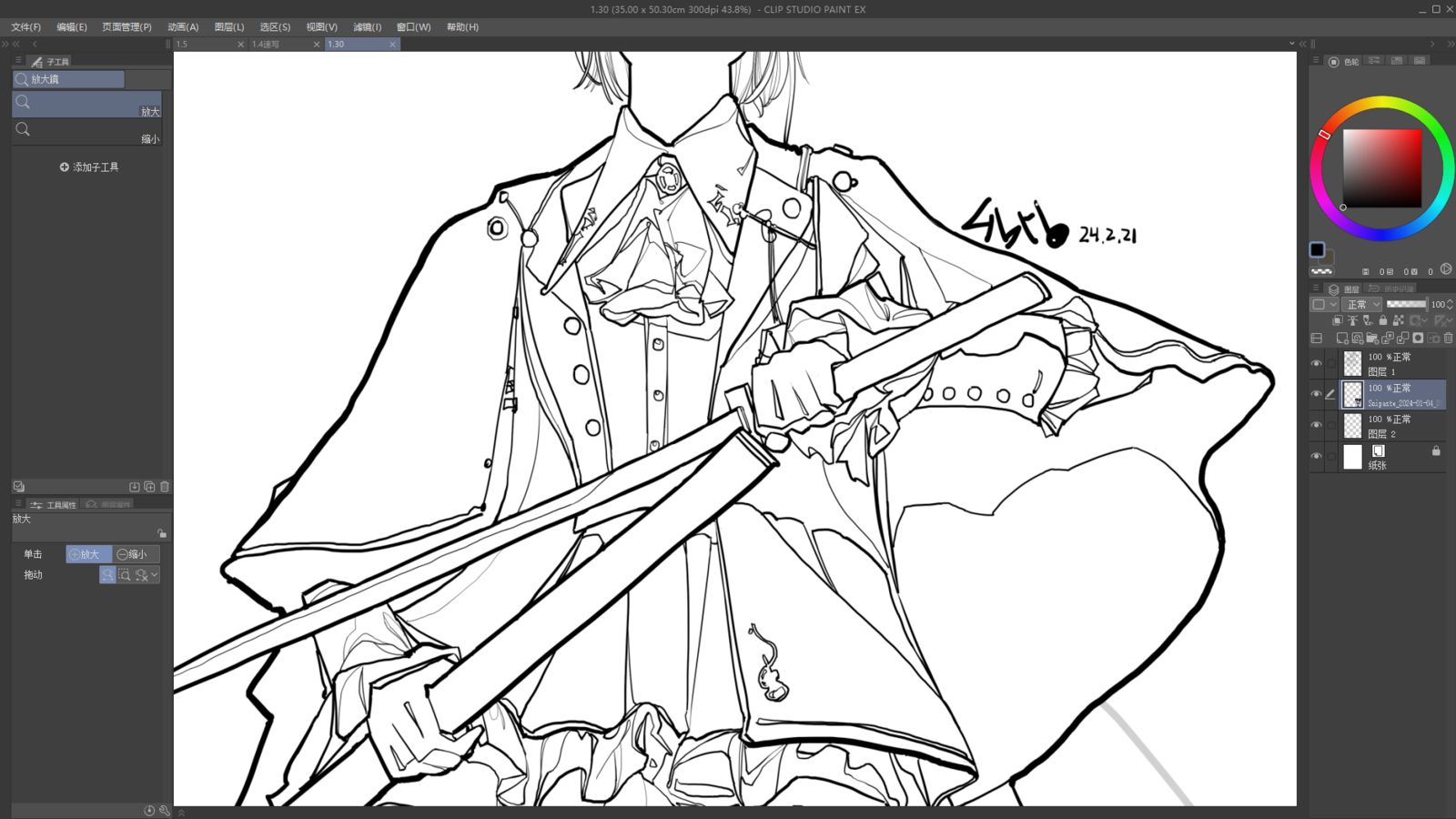
Task: Select the 图层 1 layer row
Action: pos(1393,364)
